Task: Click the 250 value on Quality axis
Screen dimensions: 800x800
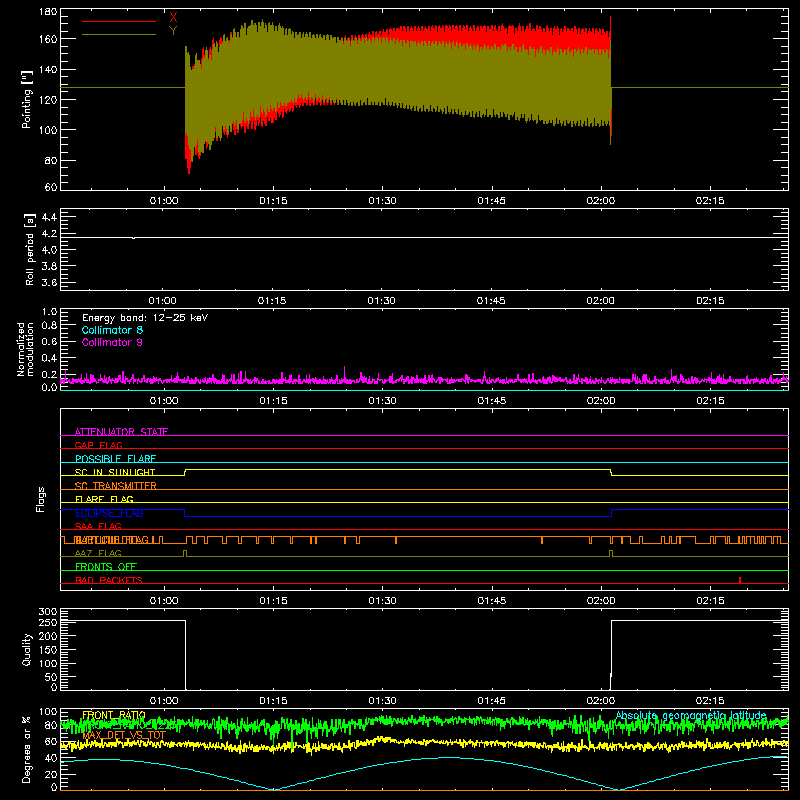Action: click(x=48, y=622)
